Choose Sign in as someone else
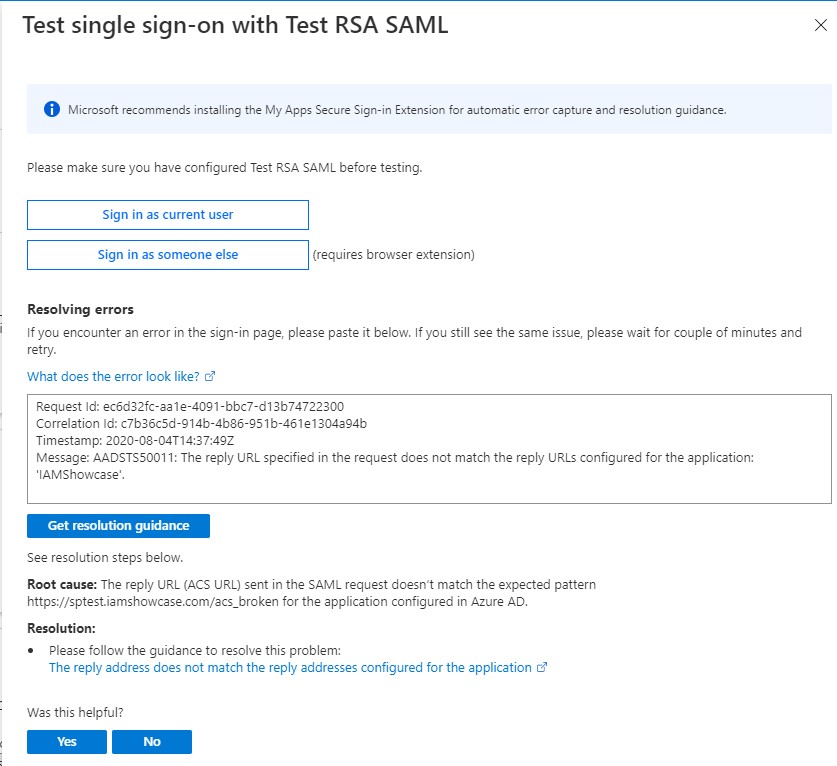The height and width of the screenshot is (766, 837). click(x=168, y=255)
